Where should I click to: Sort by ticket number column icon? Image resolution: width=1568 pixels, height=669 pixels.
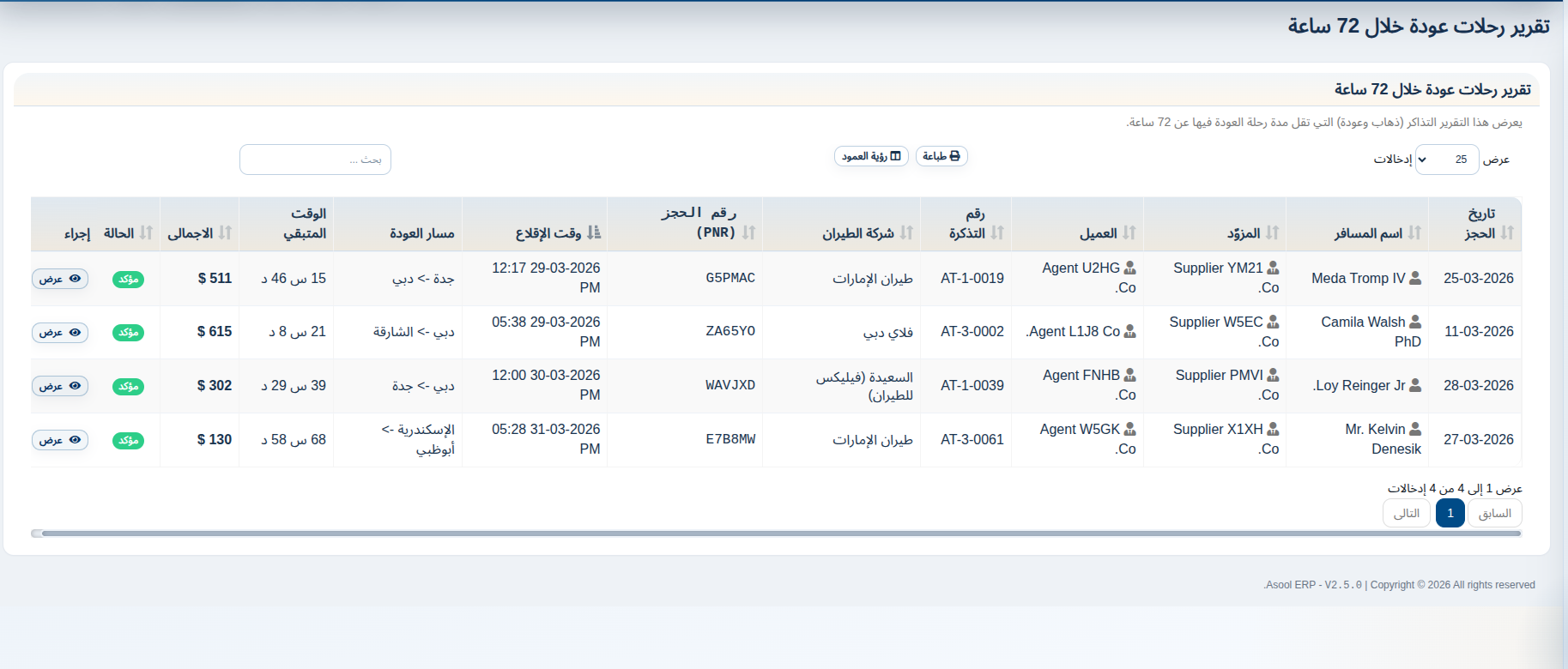pos(997,232)
